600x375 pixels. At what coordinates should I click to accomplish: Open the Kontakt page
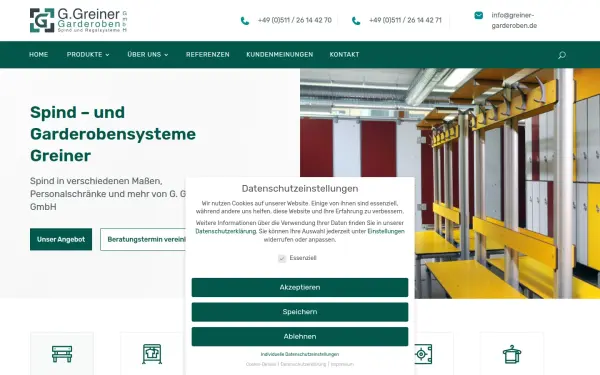click(344, 54)
